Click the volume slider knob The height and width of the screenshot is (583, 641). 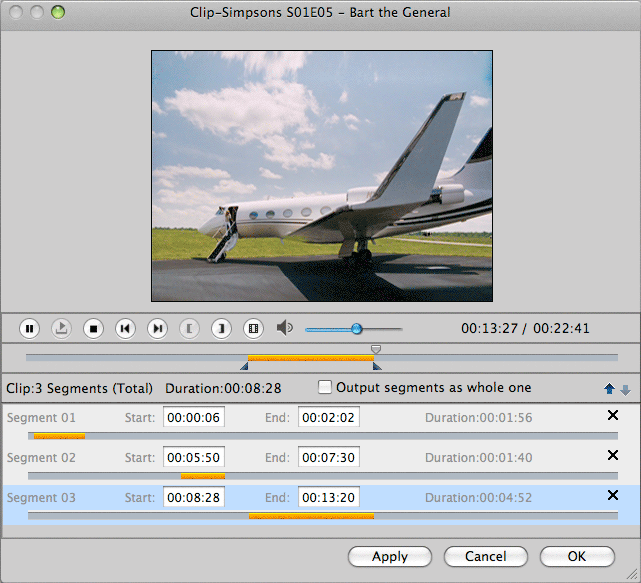tap(356, 329)
